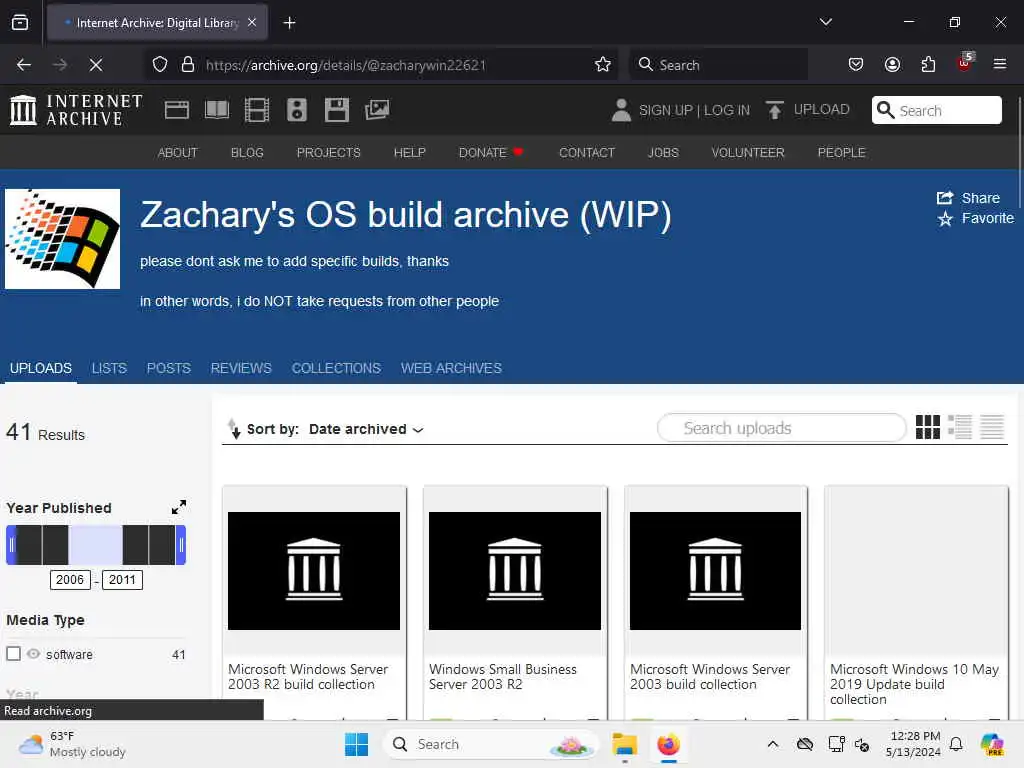Screen dimensions: 1024x768
Task: Open the Web (Wayback) media icon
Action: click(x=176, y=110)
